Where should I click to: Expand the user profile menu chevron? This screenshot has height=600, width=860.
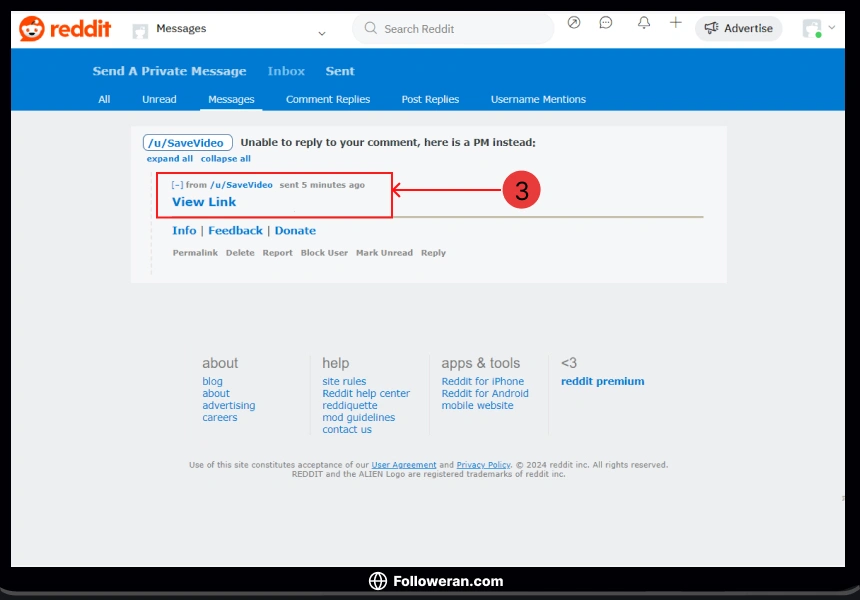pos(832,28)
